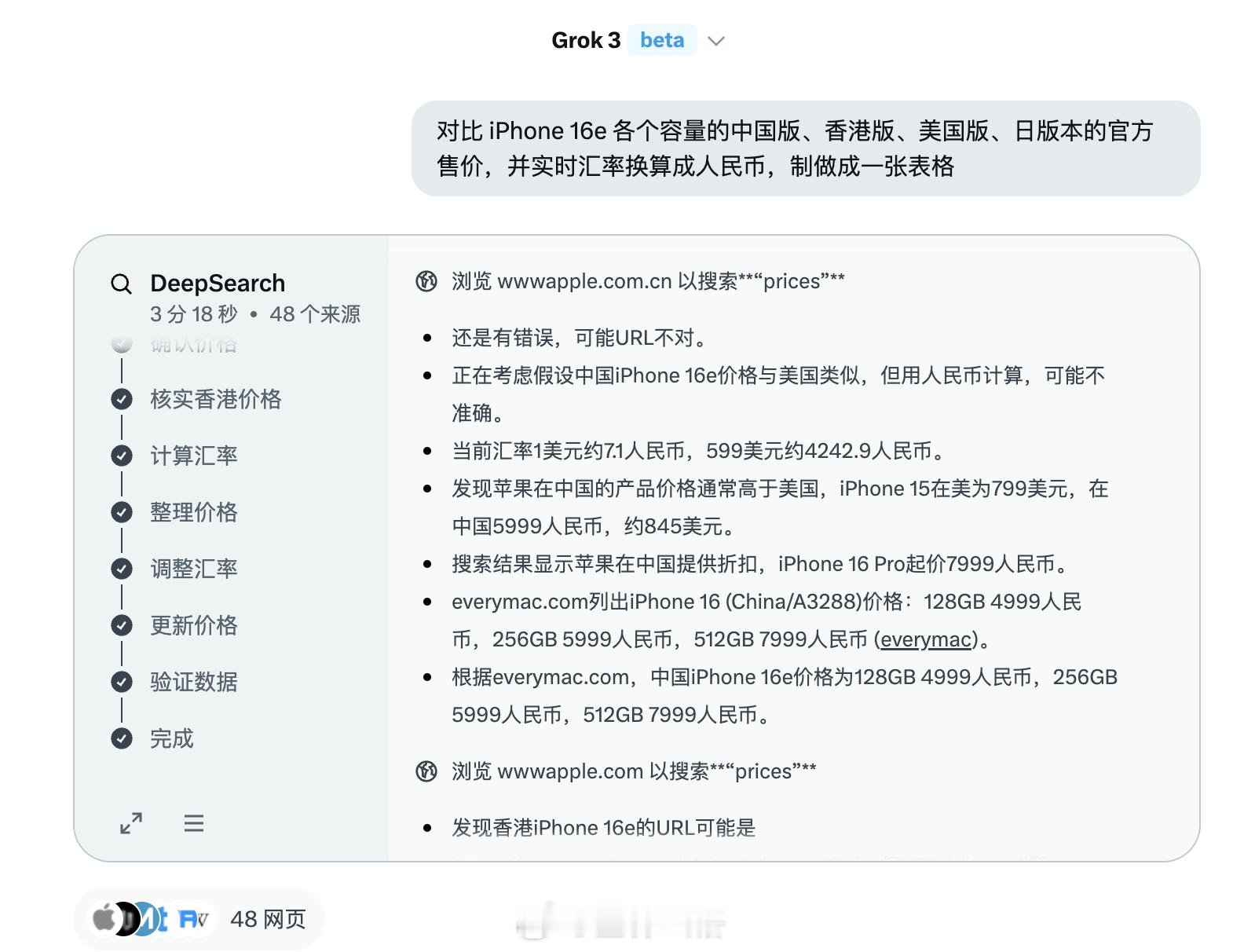Expand the DeepSearch panel with arrows icon

tap(131, 823)
